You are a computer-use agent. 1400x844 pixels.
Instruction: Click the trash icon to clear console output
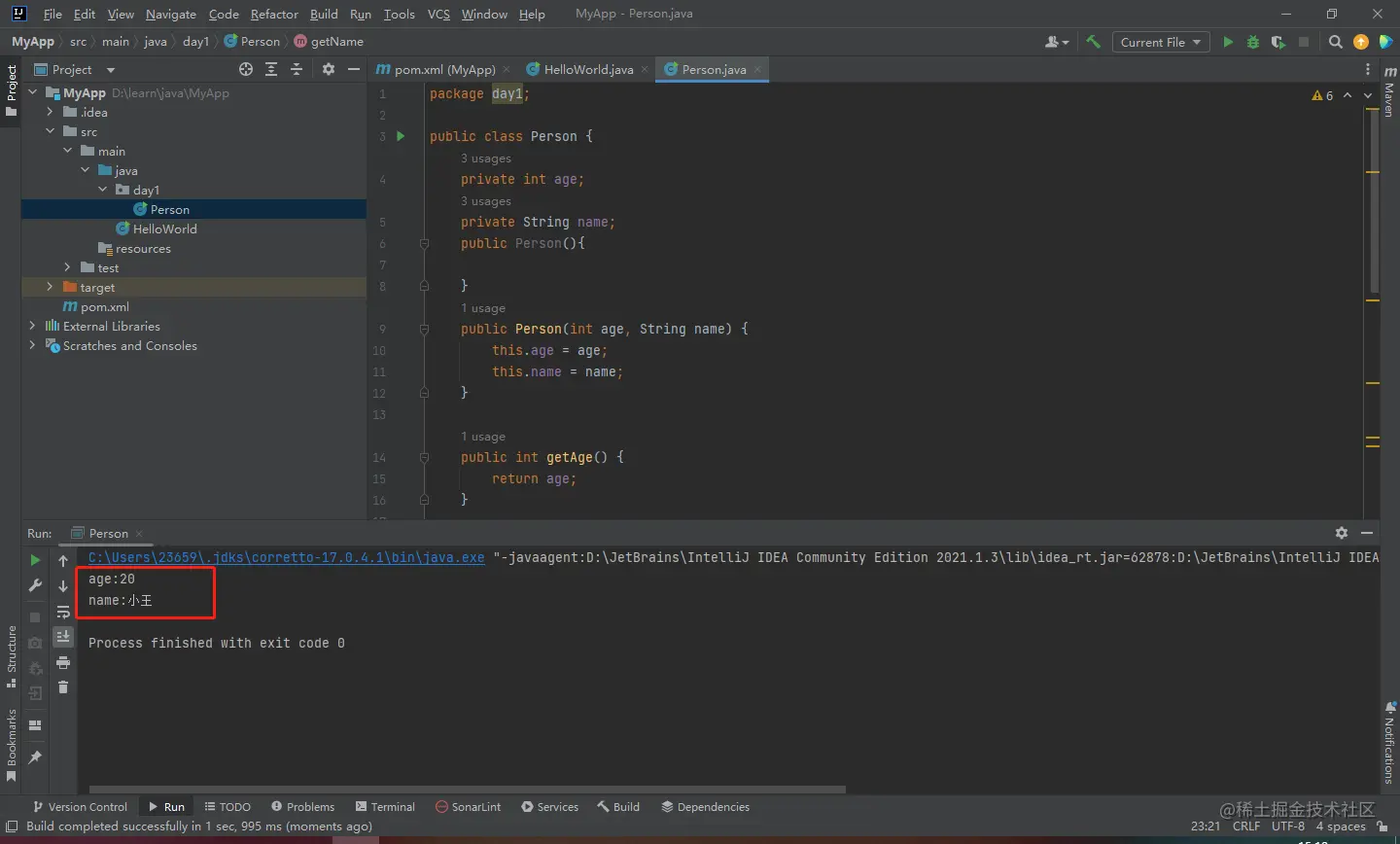63,687
